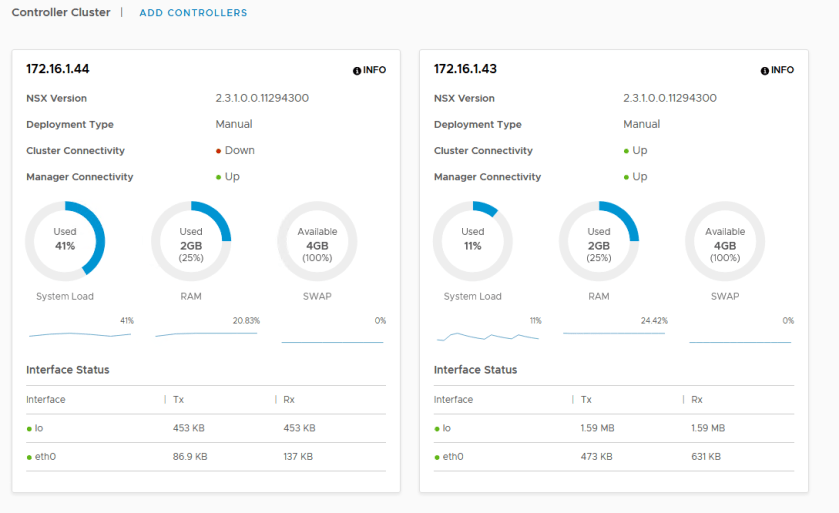Click the Manual deployment type on 172.16.1.43
The height and width of the screenshot is (513, 839).
[x=642, y=124]
